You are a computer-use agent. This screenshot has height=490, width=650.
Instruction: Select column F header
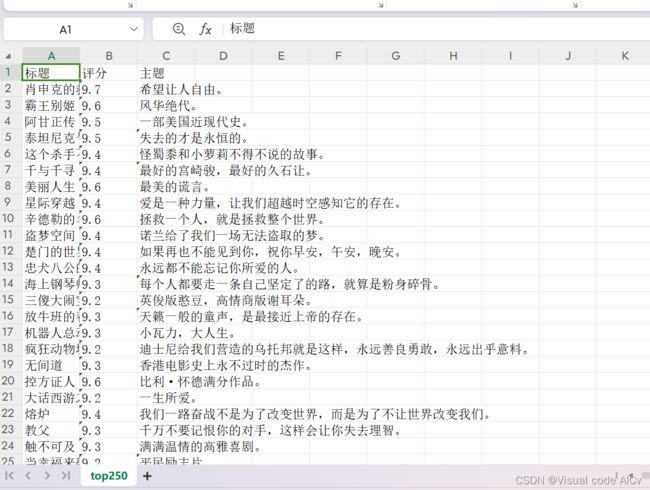tap(338, 56)
